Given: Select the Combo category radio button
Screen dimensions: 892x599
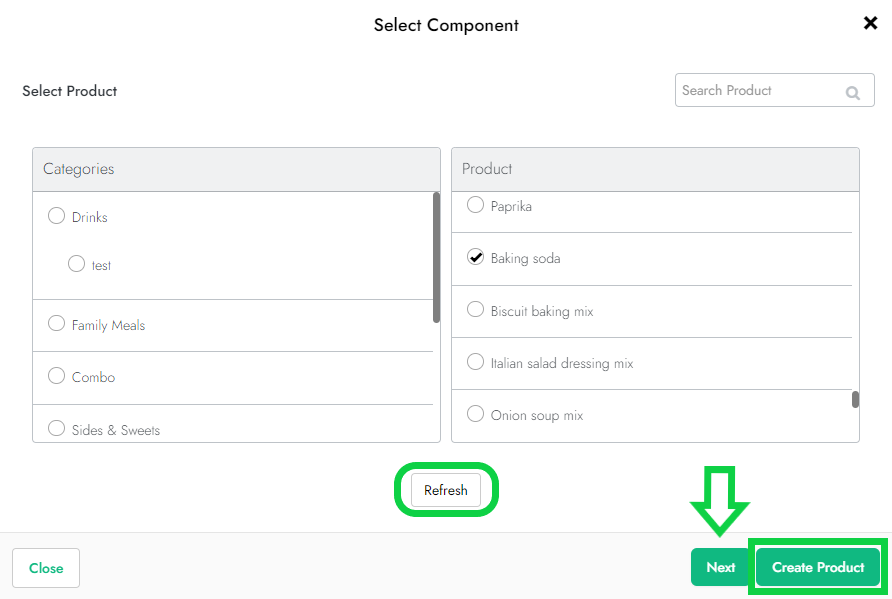Looking at the screenshot, I should [x=57, y=376].
